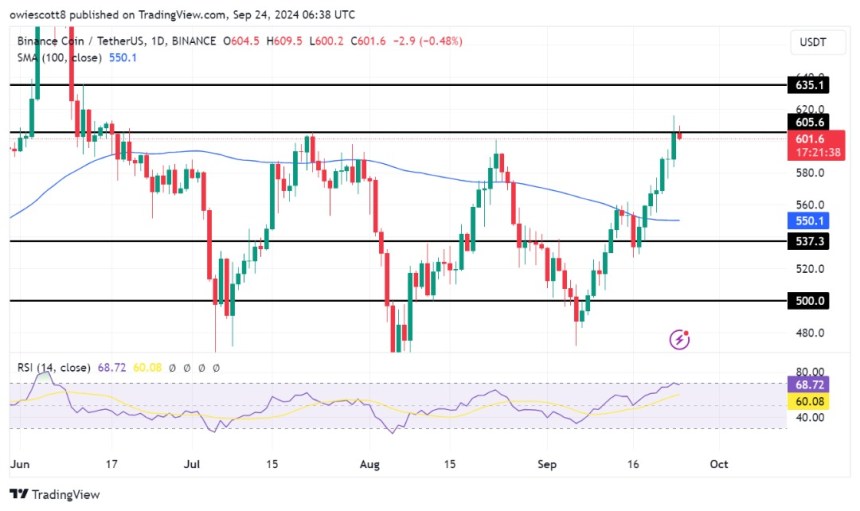The image size is (860, 511).
Task: Select the Aug label on time axis
Action: (370, 464)
